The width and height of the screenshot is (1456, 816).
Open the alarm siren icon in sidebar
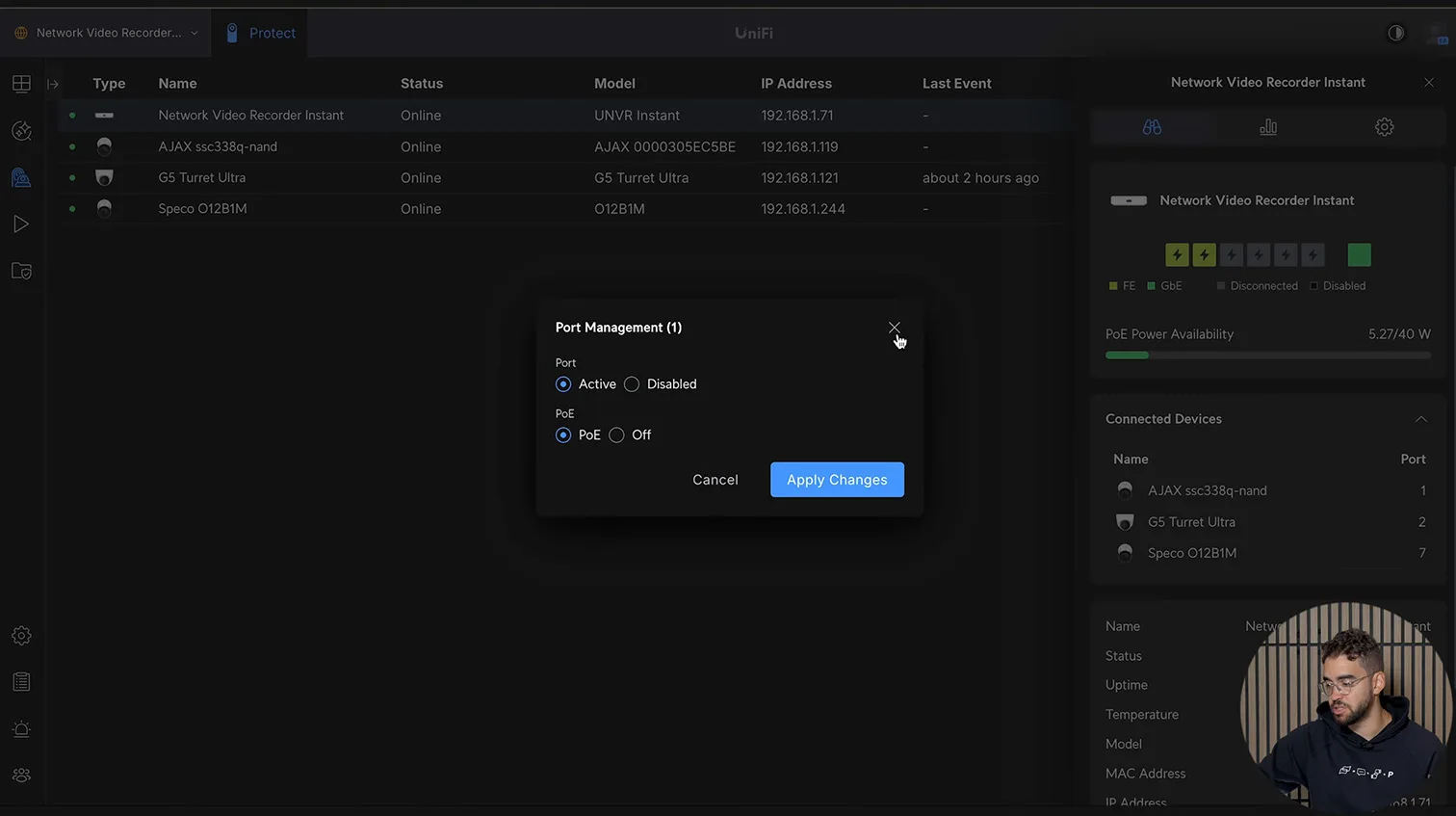21,729
